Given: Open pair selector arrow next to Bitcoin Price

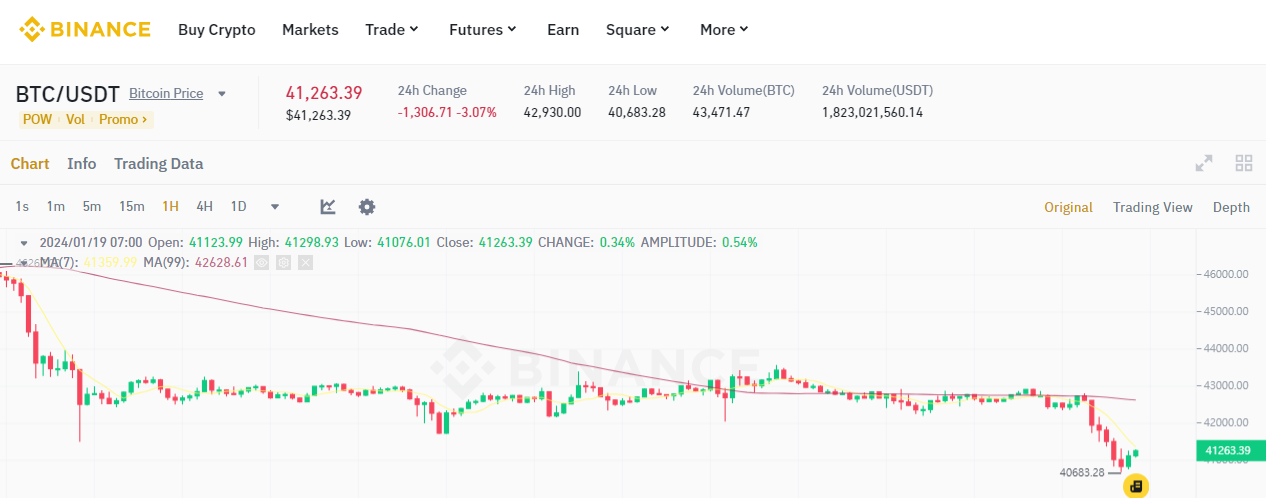Looking at the screenshot, I should pyautogui.click(x=222, y=94).
